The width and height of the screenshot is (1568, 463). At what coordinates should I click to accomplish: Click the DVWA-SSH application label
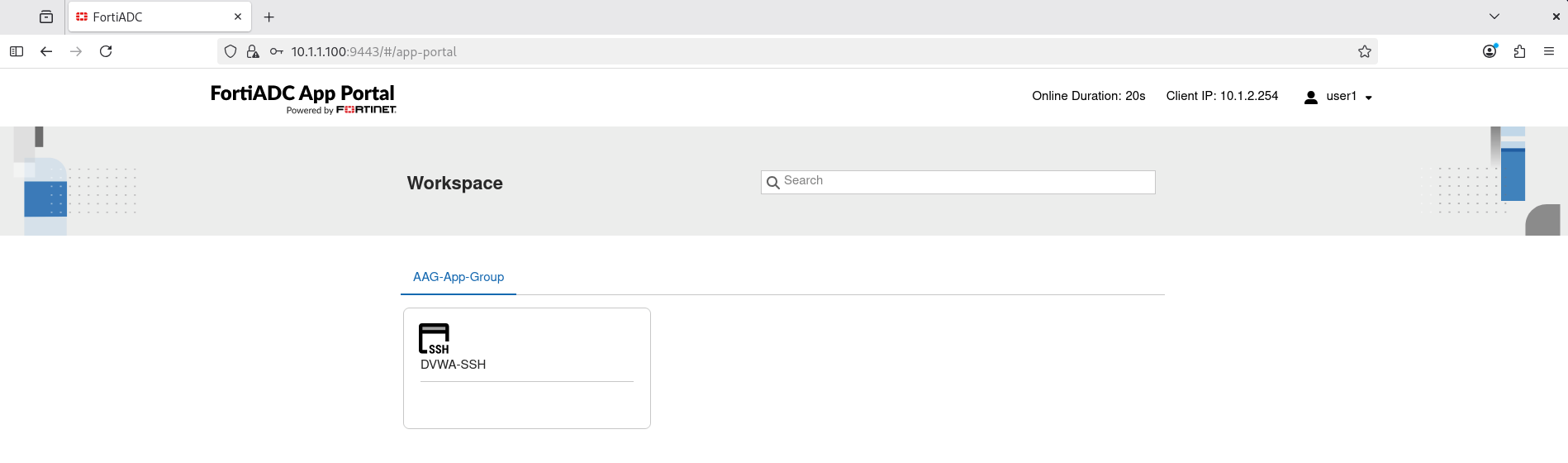(453, 365)
